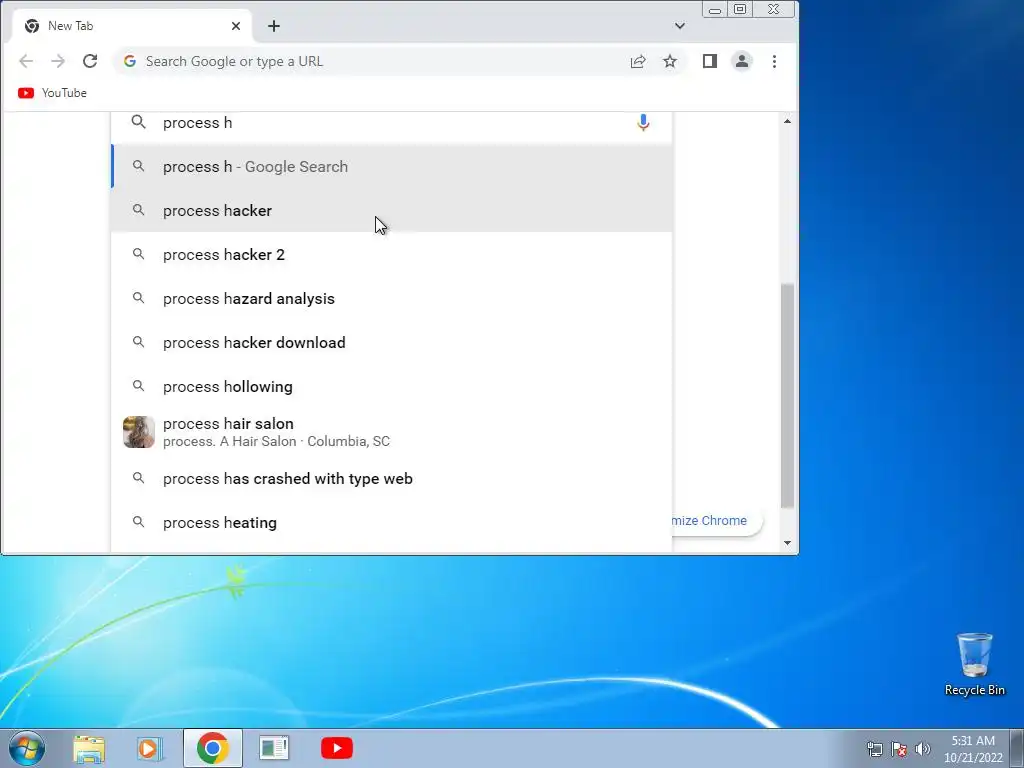Launch Windows Media Player from the taskbar

[x=150, y=748]
